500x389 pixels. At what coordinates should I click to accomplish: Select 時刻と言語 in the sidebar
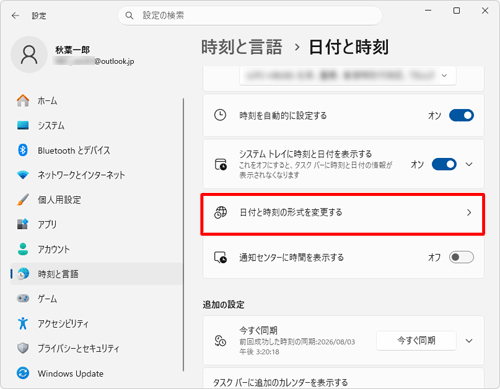97,274
